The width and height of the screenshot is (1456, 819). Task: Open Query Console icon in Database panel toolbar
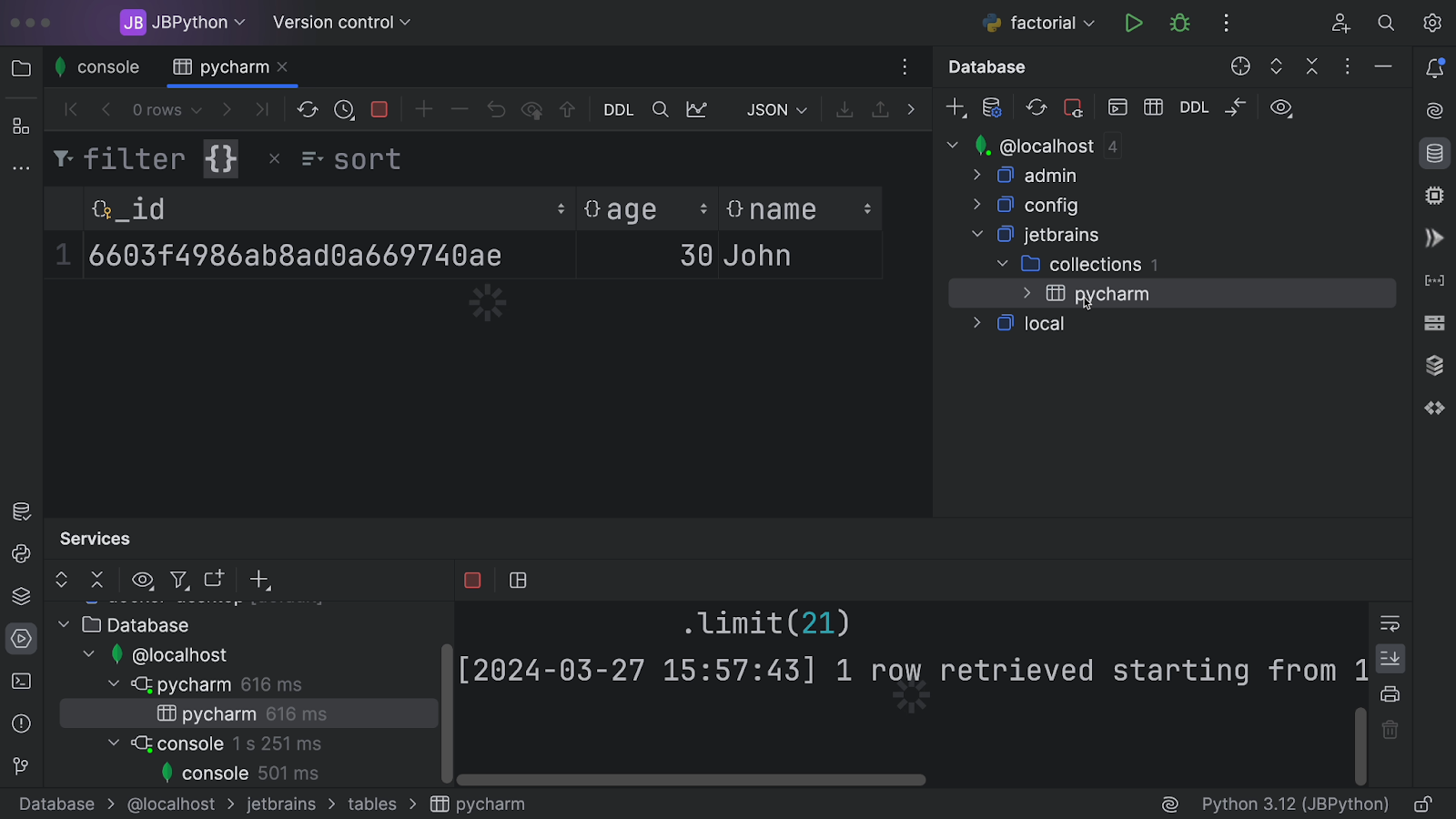pyautogui.click(x=1117, y=107)
